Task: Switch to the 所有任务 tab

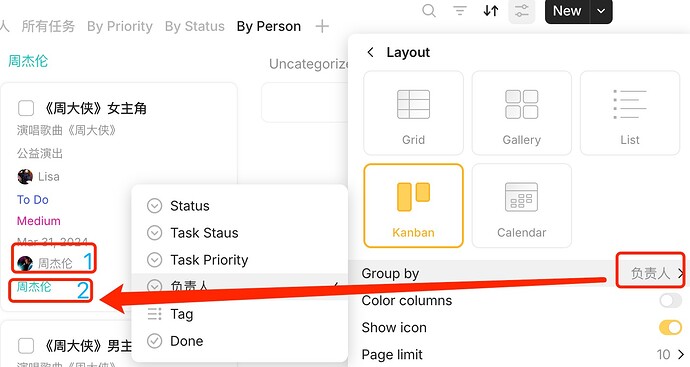Action: (48, 26)
